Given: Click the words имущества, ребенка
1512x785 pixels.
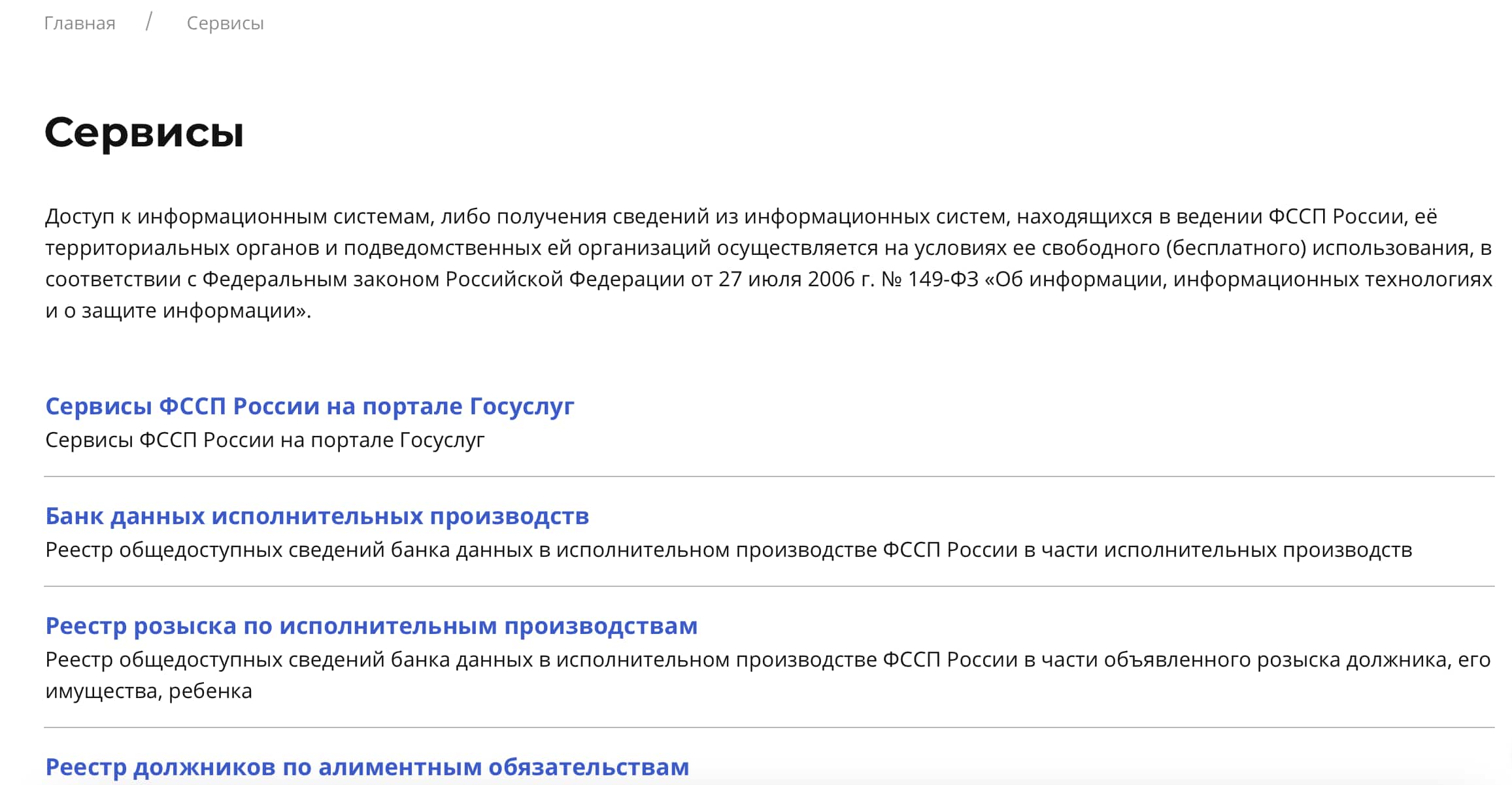Looking at the screenshot, I should coord(148,691).
